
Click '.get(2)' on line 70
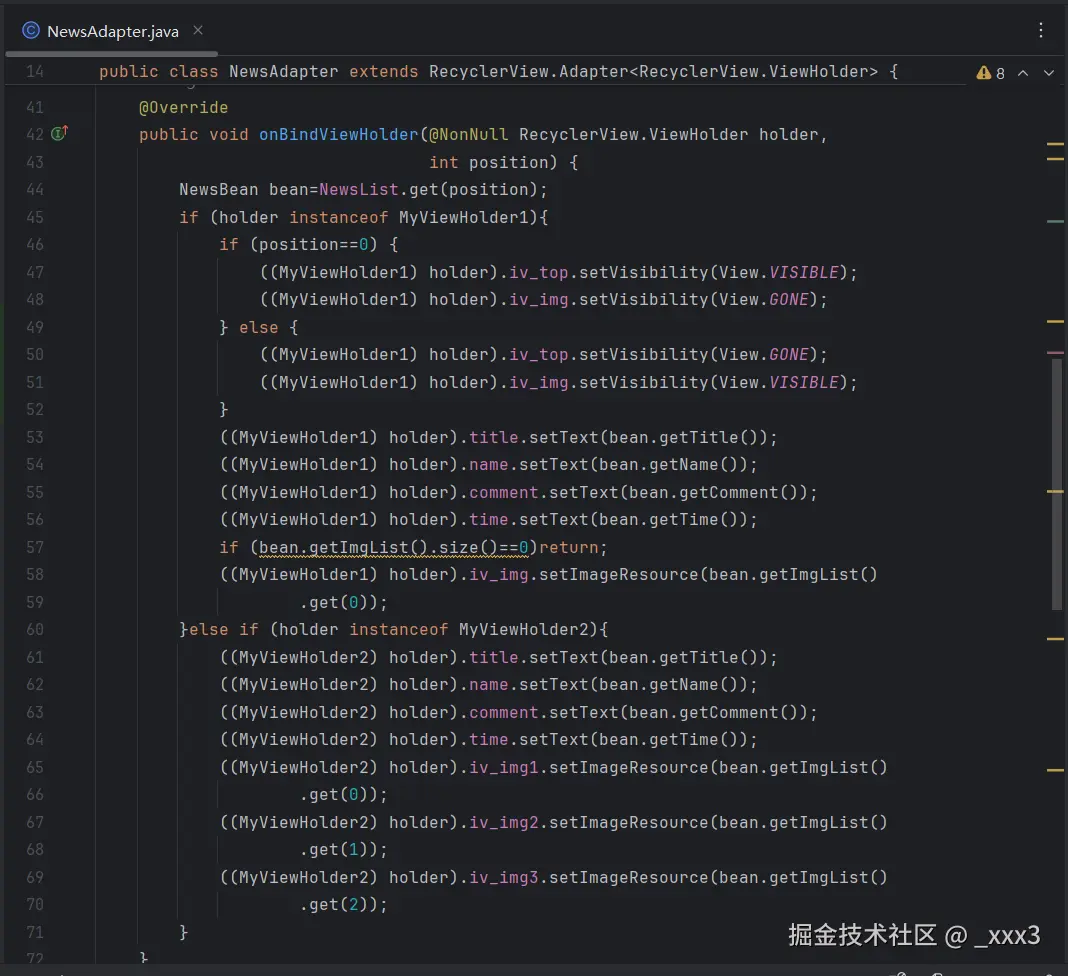coord(333,904)
